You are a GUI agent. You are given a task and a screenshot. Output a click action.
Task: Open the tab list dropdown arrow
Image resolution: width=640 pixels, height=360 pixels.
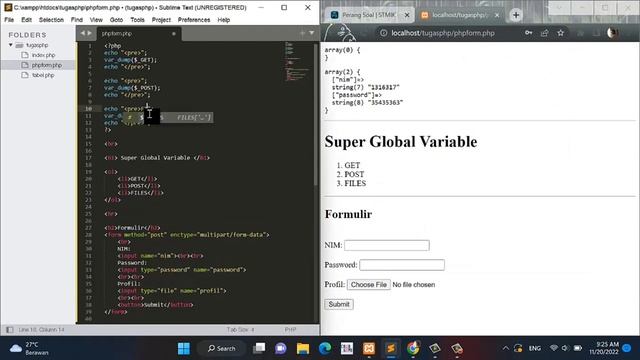[x=311, y=33]
